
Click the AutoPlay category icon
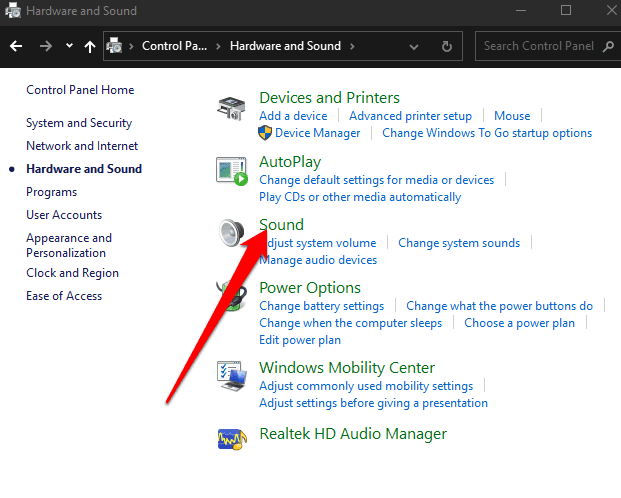[233, 171]
